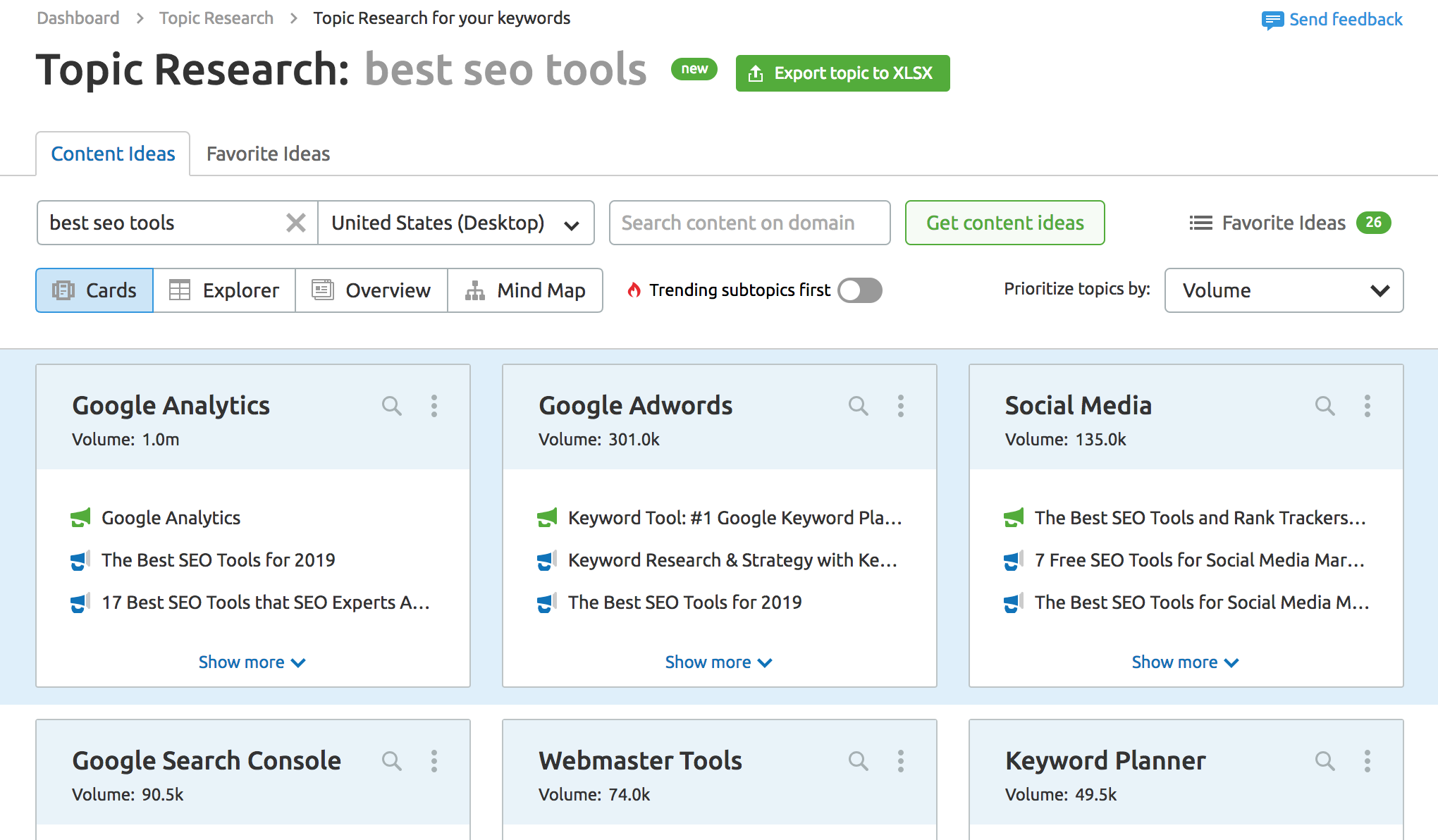Open the Send feedback link
1438x840 pixels.
point(1346,20)
